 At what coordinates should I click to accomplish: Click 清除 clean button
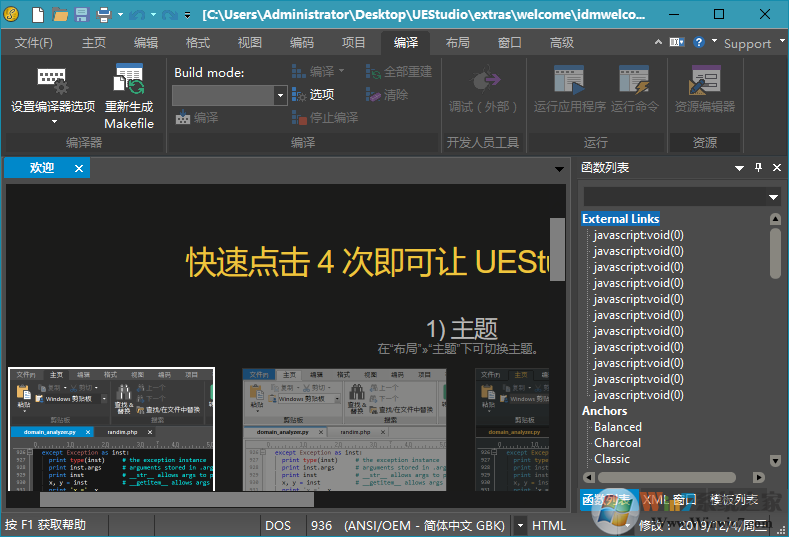coord(386,95)
